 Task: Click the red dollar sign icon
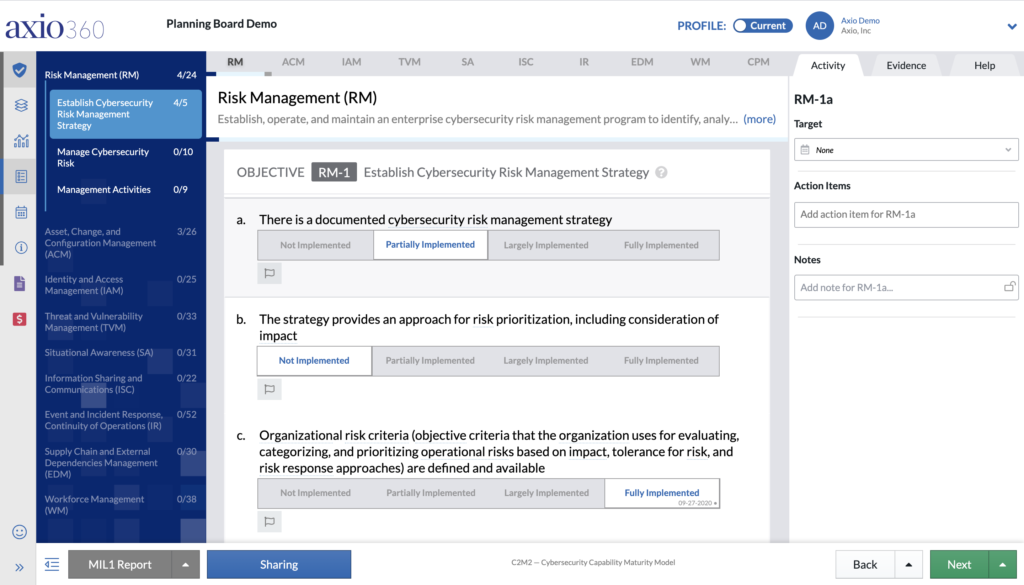click(20, 319)
